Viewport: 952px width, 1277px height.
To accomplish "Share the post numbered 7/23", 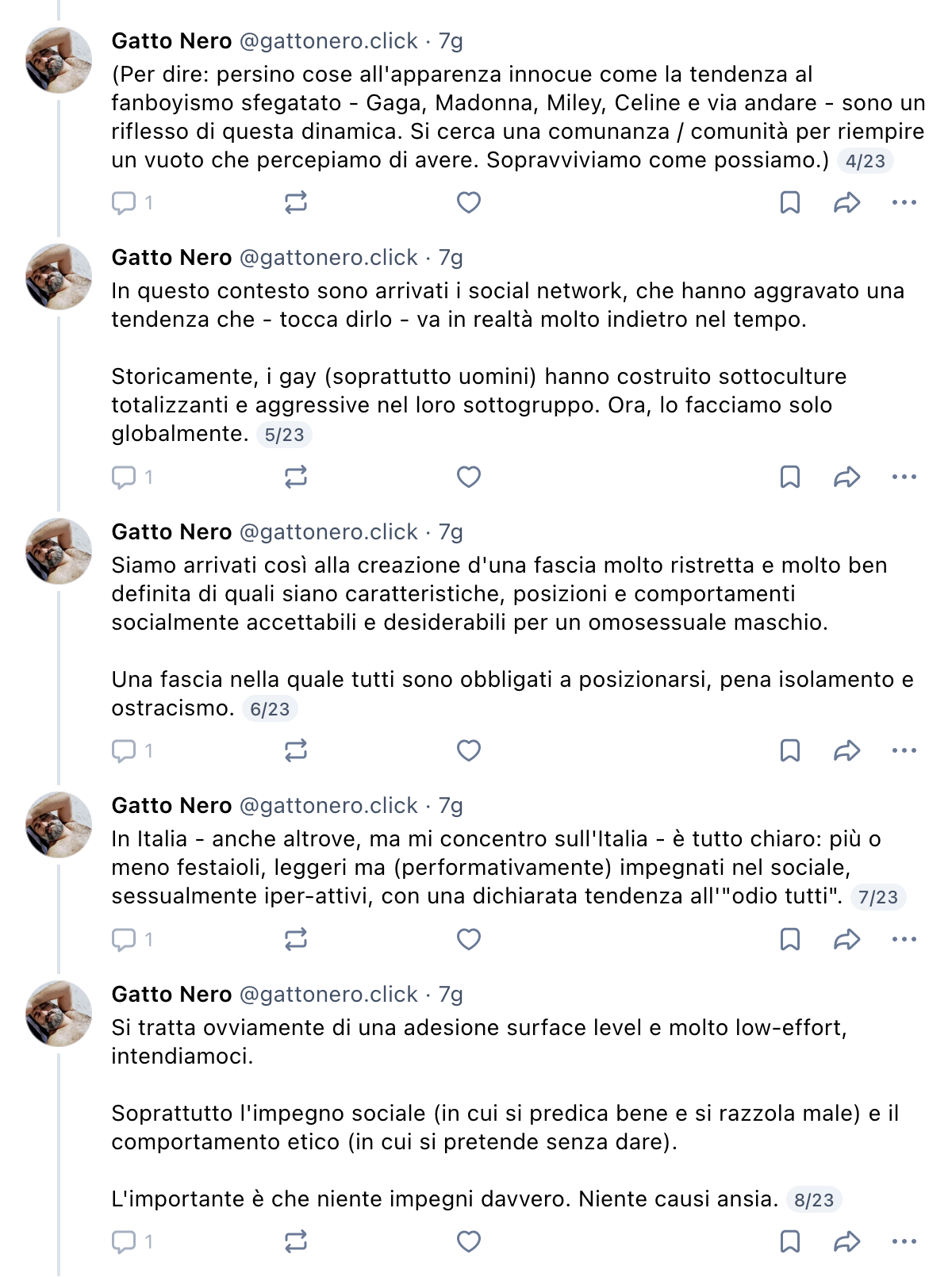I will [x=847, y=940].
